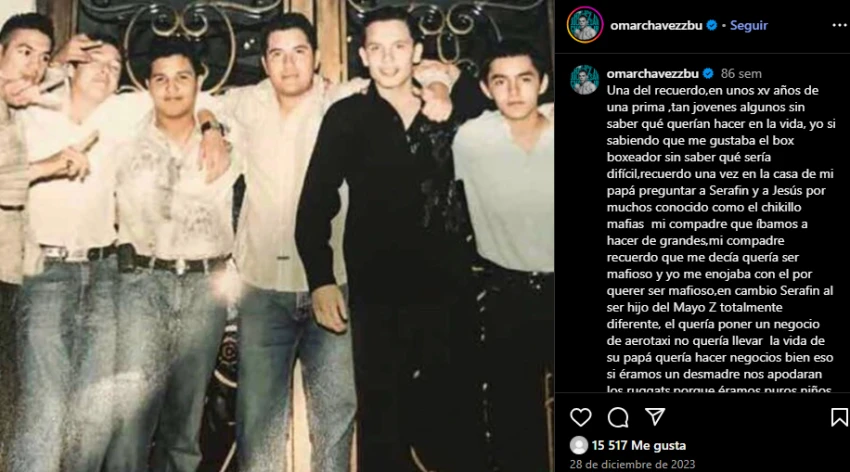
Task: Open omarchavezzbu profile from caption username
Action: point(652,73)
